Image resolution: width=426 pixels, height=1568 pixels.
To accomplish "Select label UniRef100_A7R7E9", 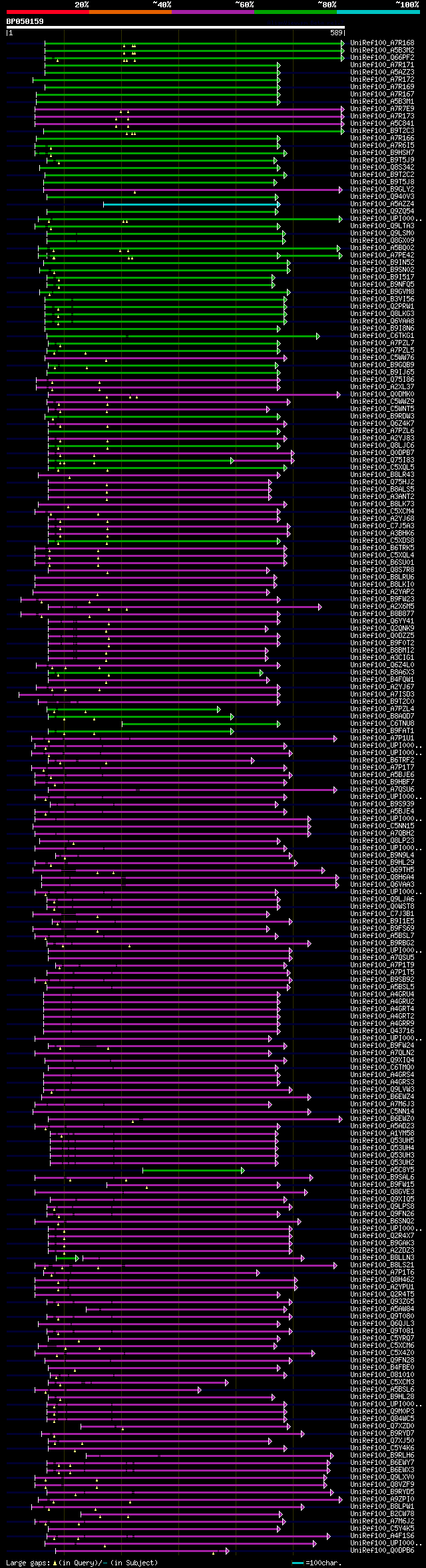I will pyautogui.click(x=382, y=109).
